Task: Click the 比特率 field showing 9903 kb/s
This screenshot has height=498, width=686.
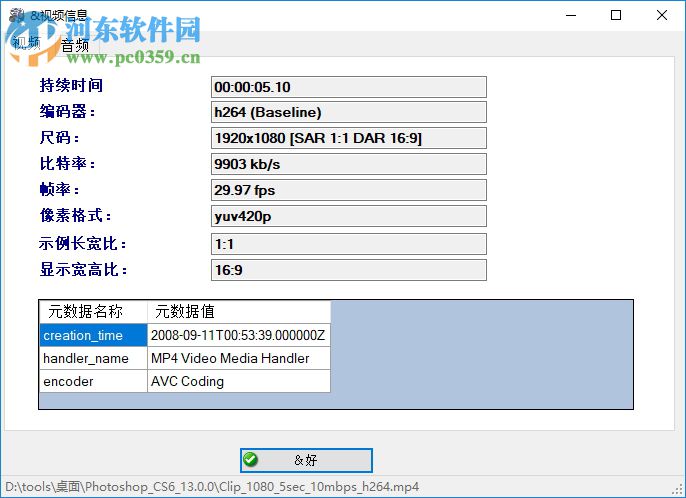Action: pyautogui.click(x=349, y=164)
